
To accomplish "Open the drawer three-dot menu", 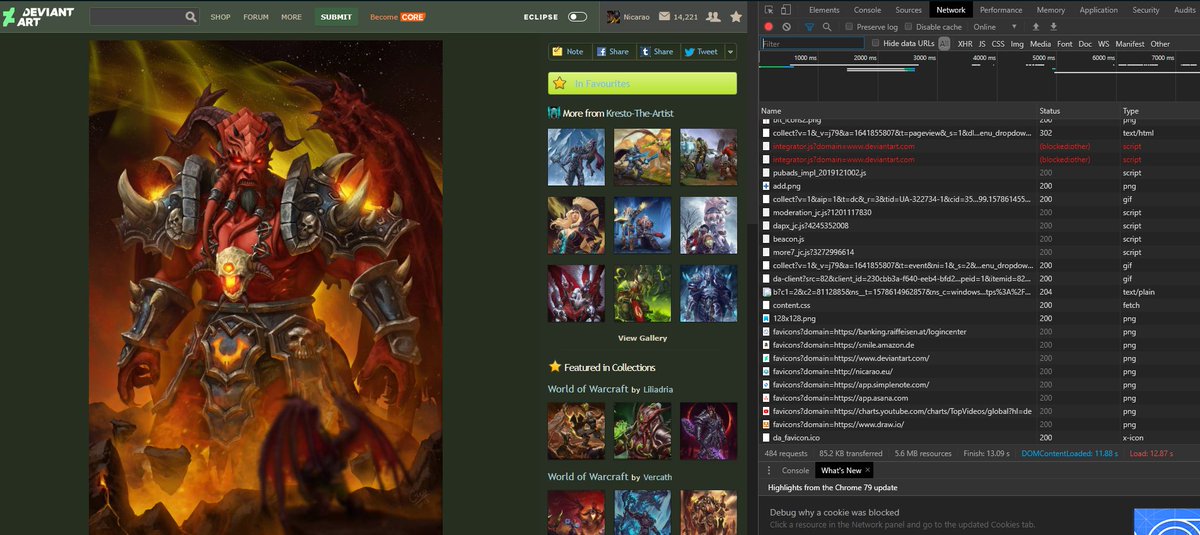I will coord(768,470).
